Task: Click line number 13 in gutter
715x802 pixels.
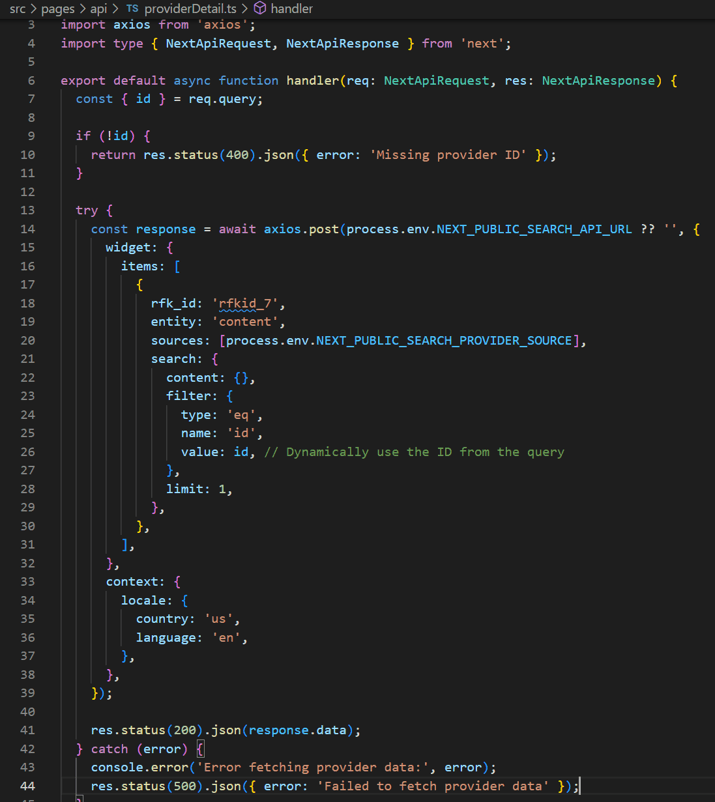Action: coord(26,210)
